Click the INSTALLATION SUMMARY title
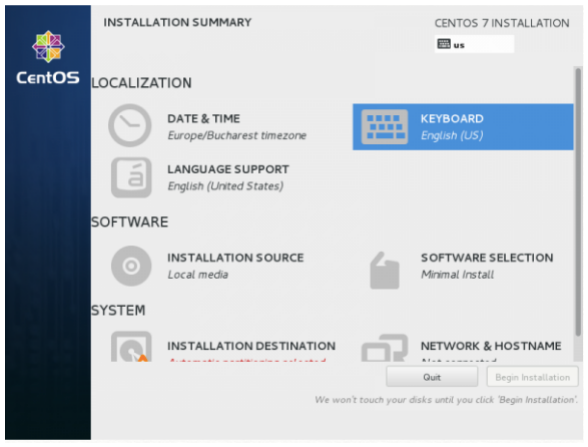Image resolution: width=588 pixels, height=447 pixels. pos(177,22)
